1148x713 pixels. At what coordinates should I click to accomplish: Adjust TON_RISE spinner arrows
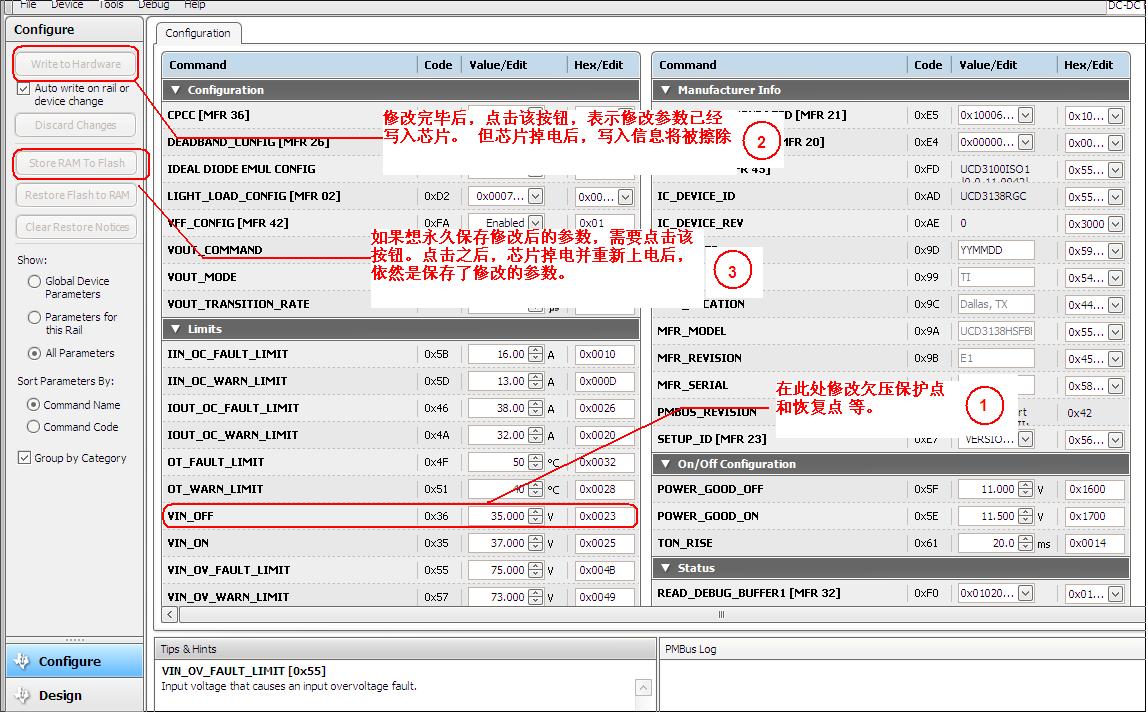(x=1026, y=543)
